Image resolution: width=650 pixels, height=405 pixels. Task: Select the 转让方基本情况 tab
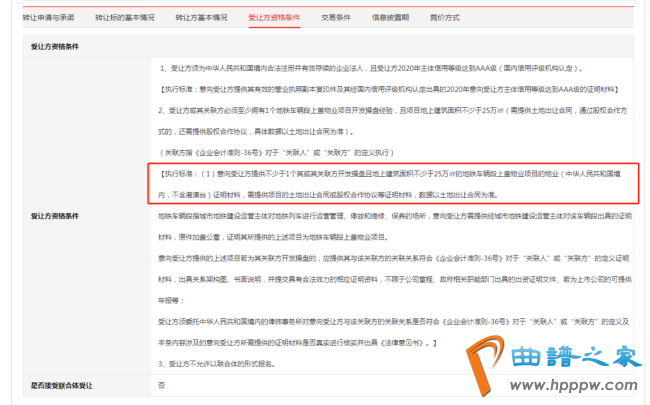(x=200, y=18)
